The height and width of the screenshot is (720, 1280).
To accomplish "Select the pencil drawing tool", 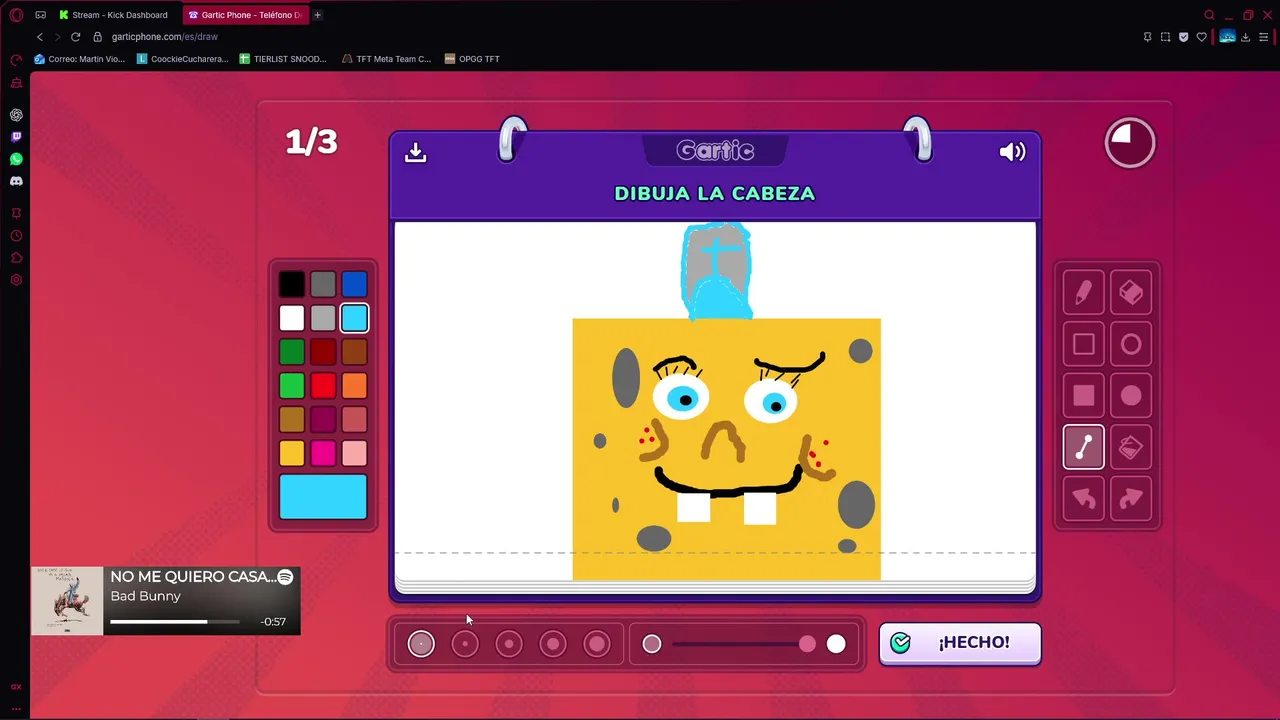I will [x=1084, y=292].
